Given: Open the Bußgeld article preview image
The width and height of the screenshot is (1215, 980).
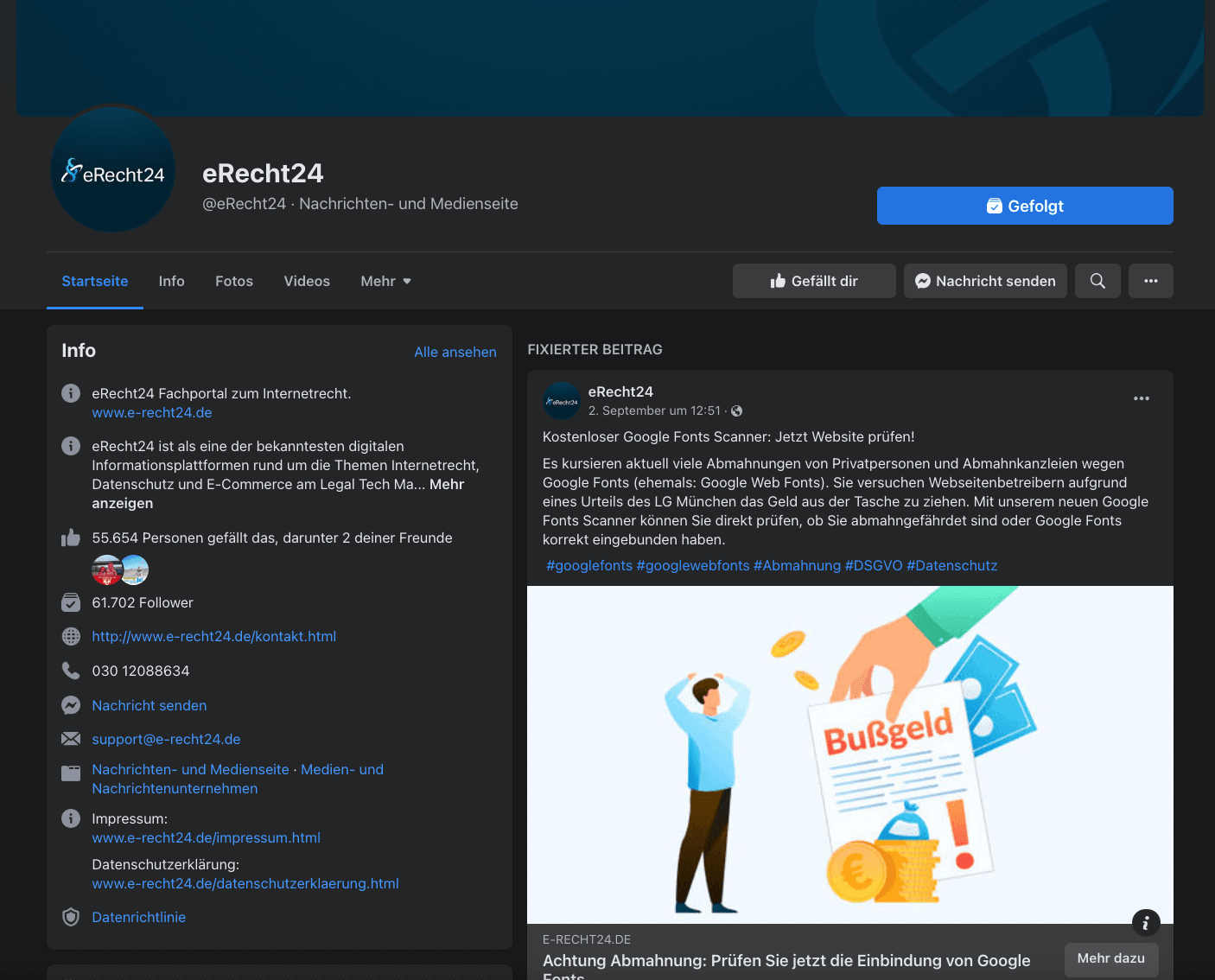Looking at the screenshot, I should (x=850, y=754).
